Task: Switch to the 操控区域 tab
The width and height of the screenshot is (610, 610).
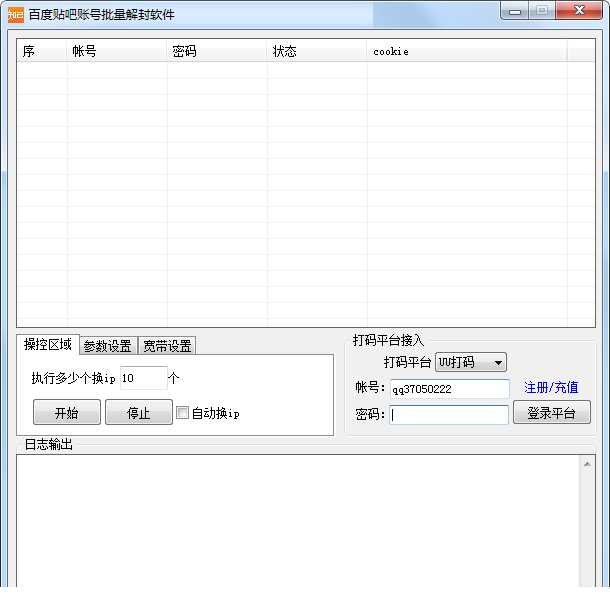Action: pyautogui.click(x=48, y=344)
